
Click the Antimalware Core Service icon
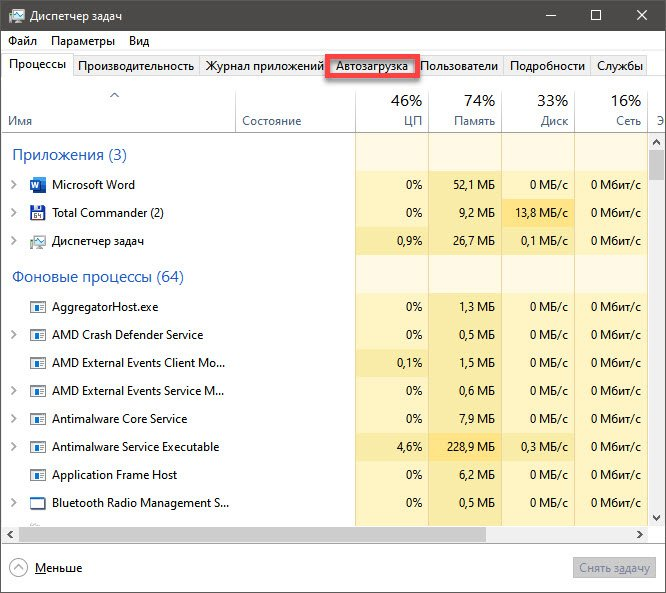pos(37,419)
